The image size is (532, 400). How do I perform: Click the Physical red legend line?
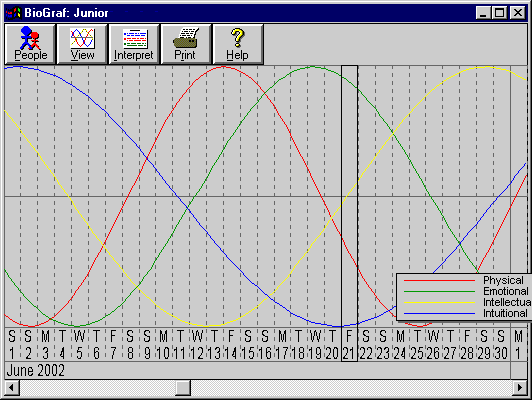pyautogui.click(x=439, y=281)
